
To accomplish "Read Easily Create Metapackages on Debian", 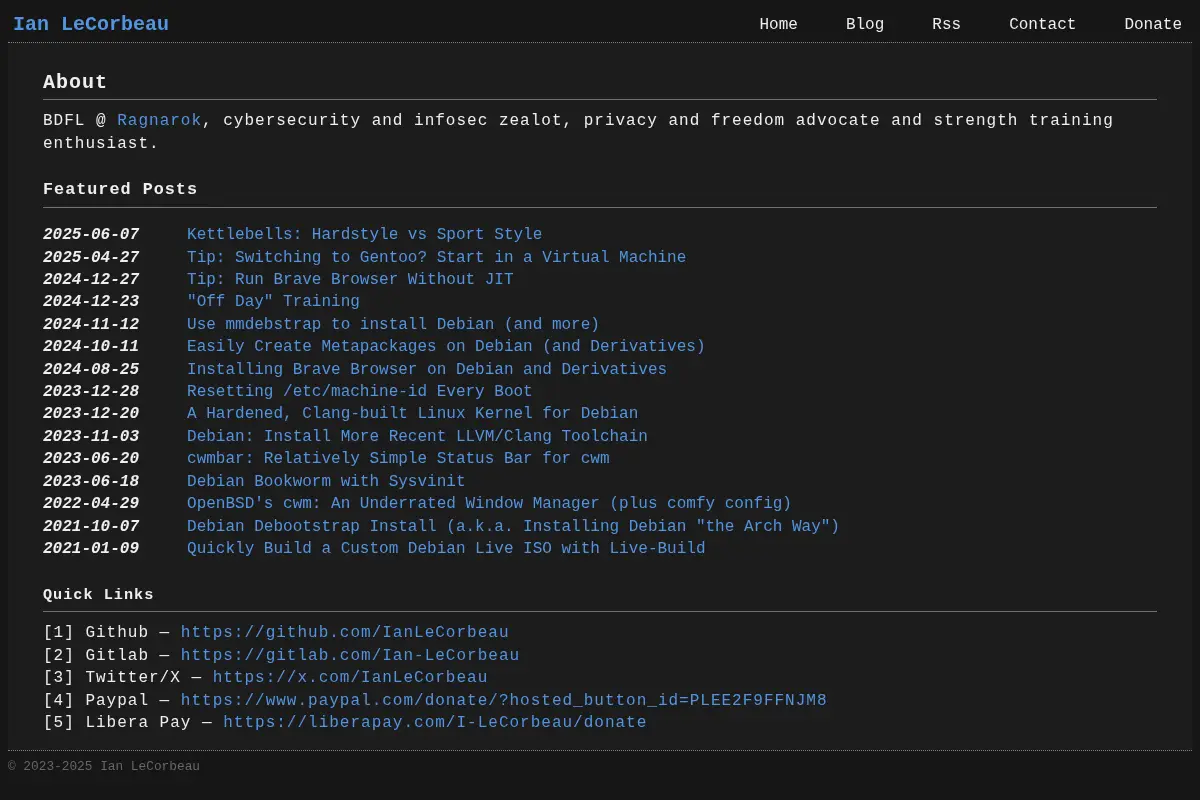I will click(x=446, y=347).
